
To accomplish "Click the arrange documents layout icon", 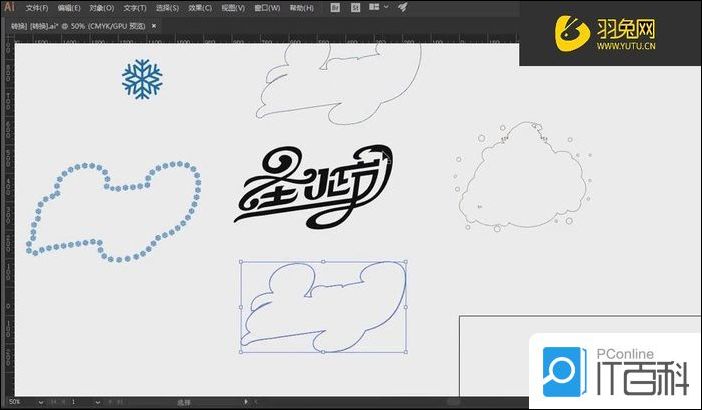I will coord(374,7).
